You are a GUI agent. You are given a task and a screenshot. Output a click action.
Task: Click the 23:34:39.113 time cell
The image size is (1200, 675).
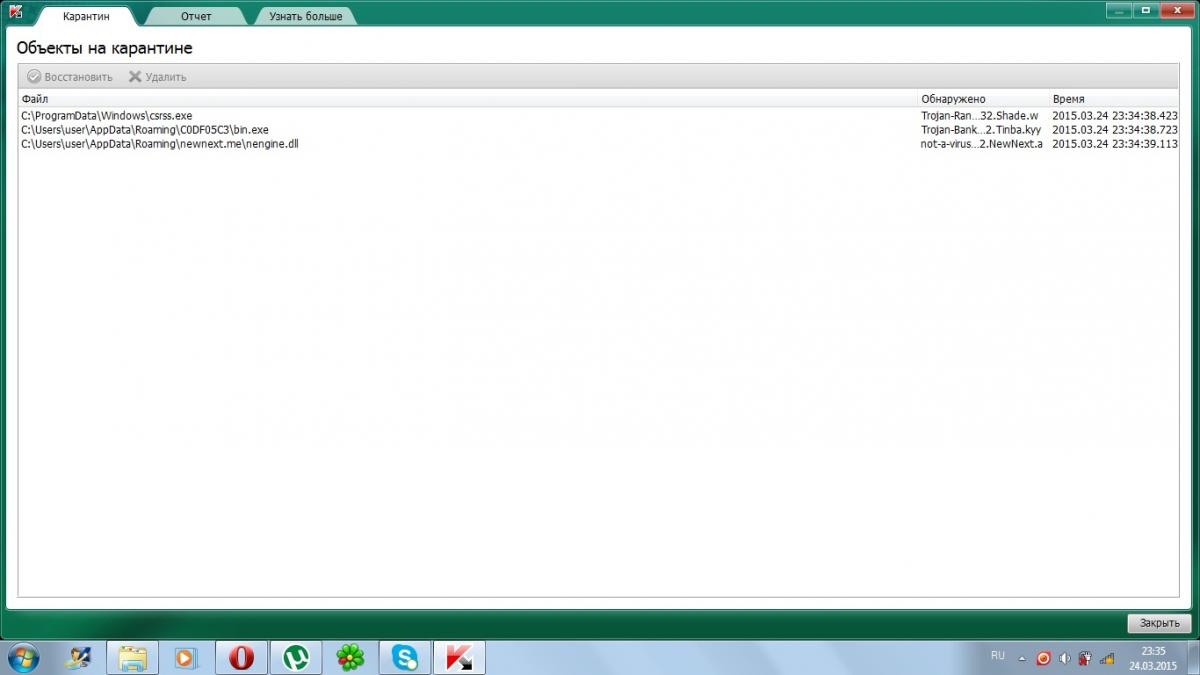coord(1115,144)
